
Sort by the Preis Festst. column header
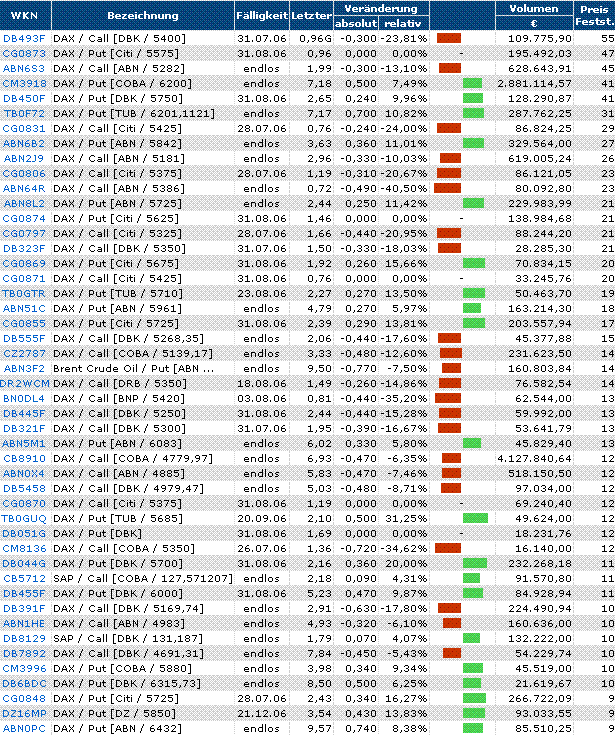[594, 15]
